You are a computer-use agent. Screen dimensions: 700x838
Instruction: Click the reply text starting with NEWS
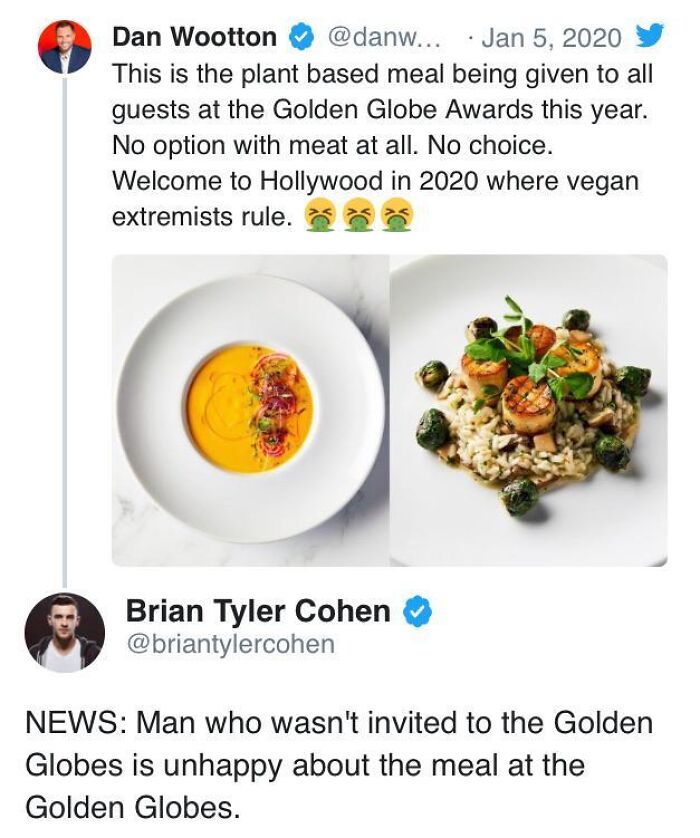339,765
